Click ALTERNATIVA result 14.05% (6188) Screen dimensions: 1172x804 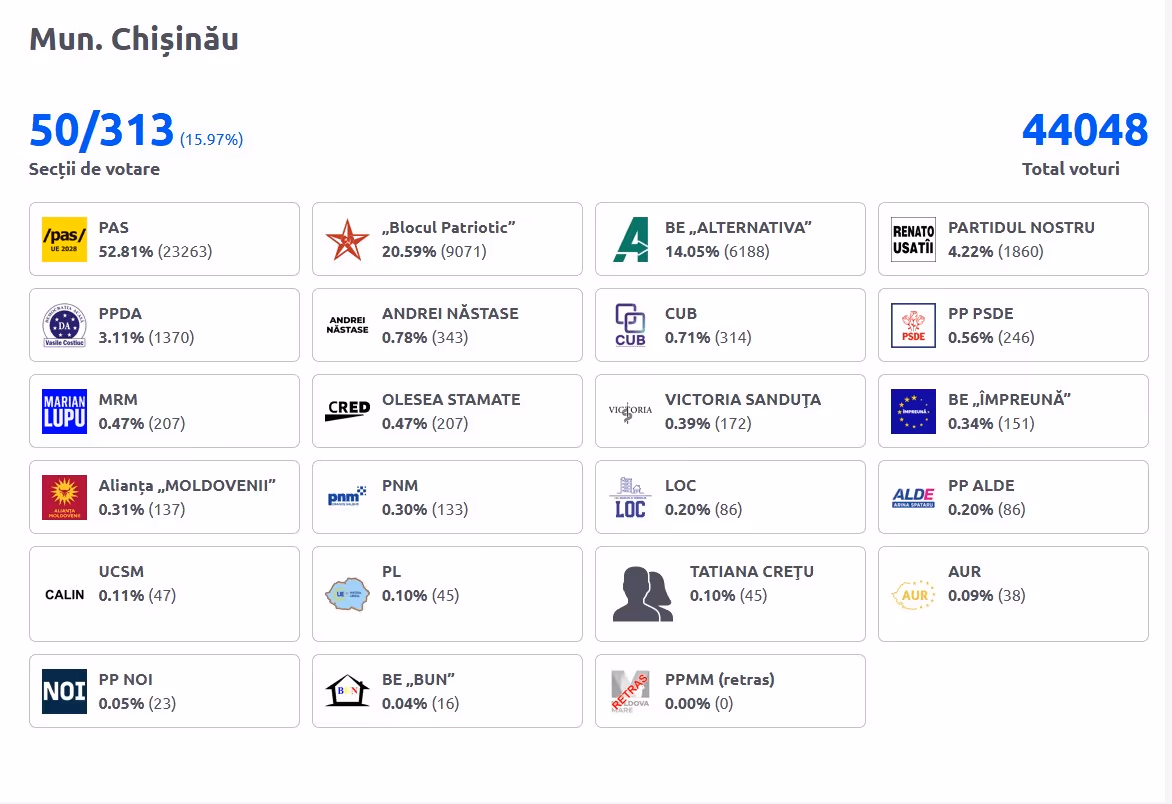pos(718,252)
